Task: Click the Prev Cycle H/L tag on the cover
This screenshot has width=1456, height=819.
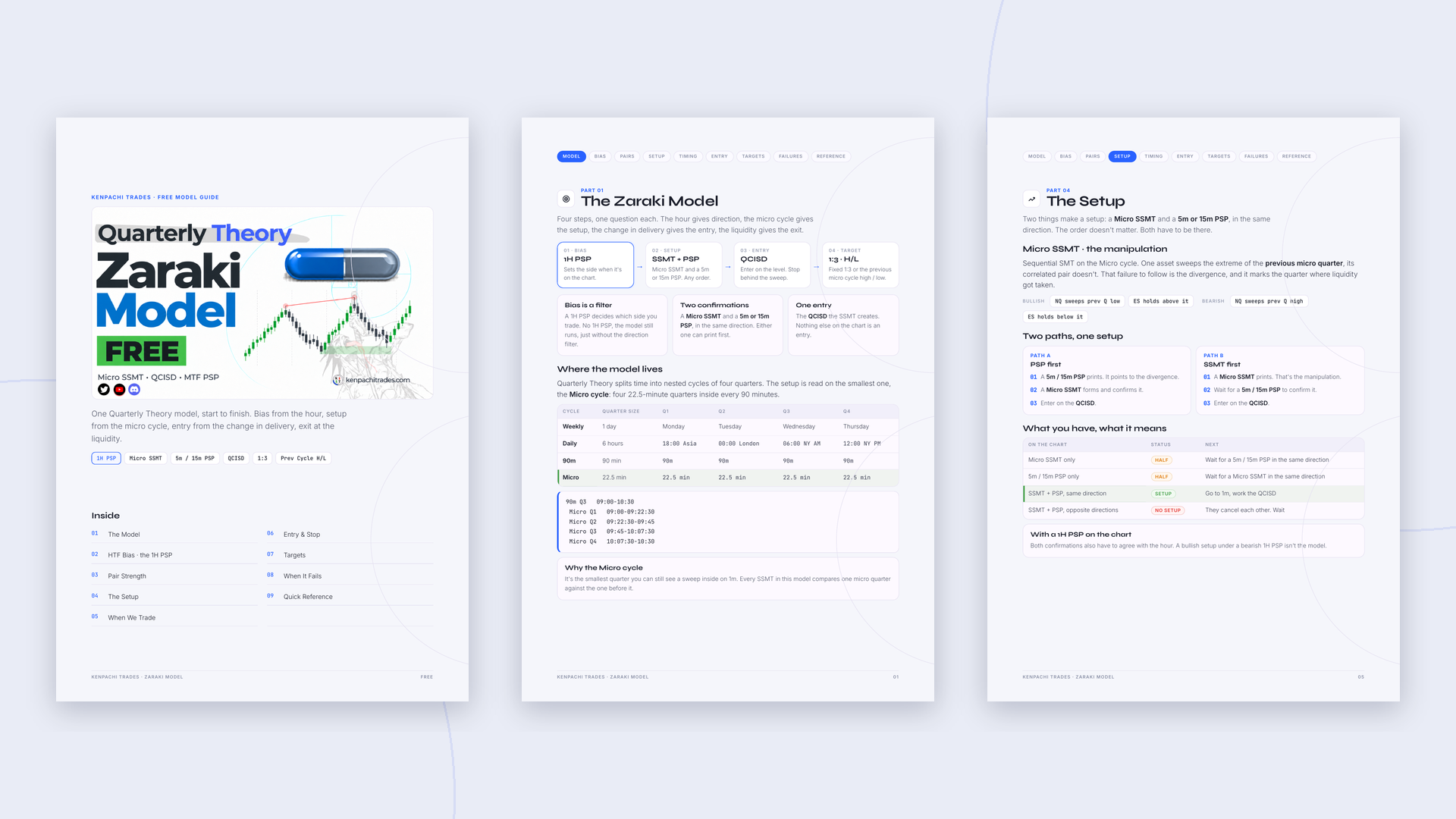Action: pyautogui.click(x=303, y=458)
